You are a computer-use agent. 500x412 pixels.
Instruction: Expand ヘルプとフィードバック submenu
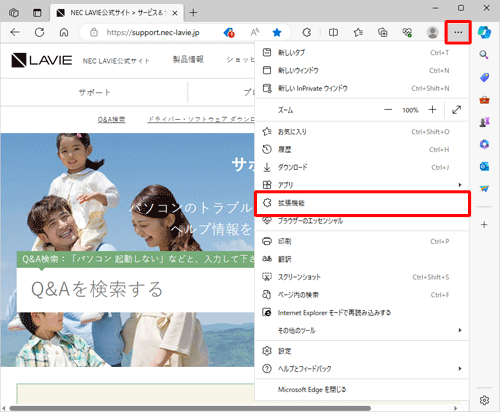coord(362,369)
